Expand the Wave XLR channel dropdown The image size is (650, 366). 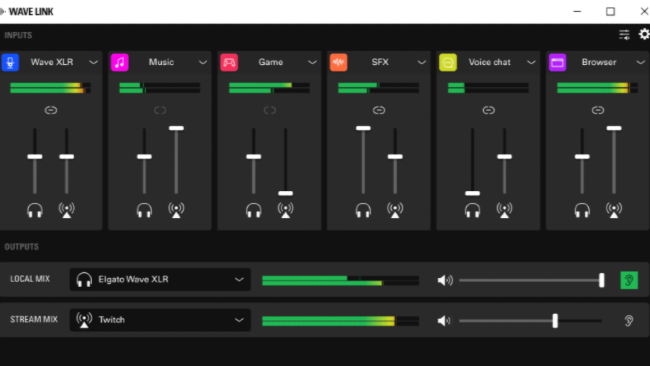(94, 63)
